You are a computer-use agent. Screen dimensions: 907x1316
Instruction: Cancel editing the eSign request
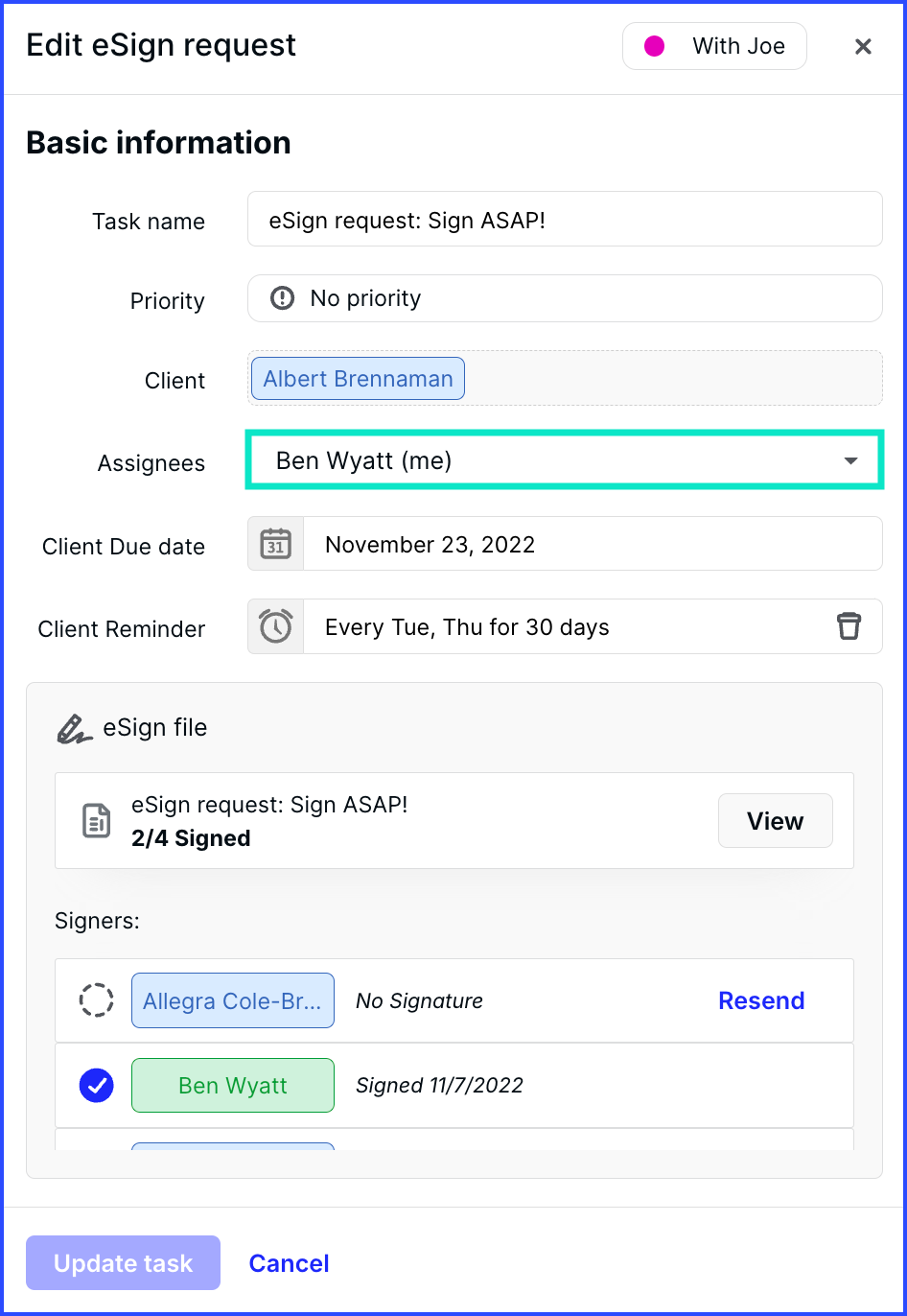click(290, 1263)
